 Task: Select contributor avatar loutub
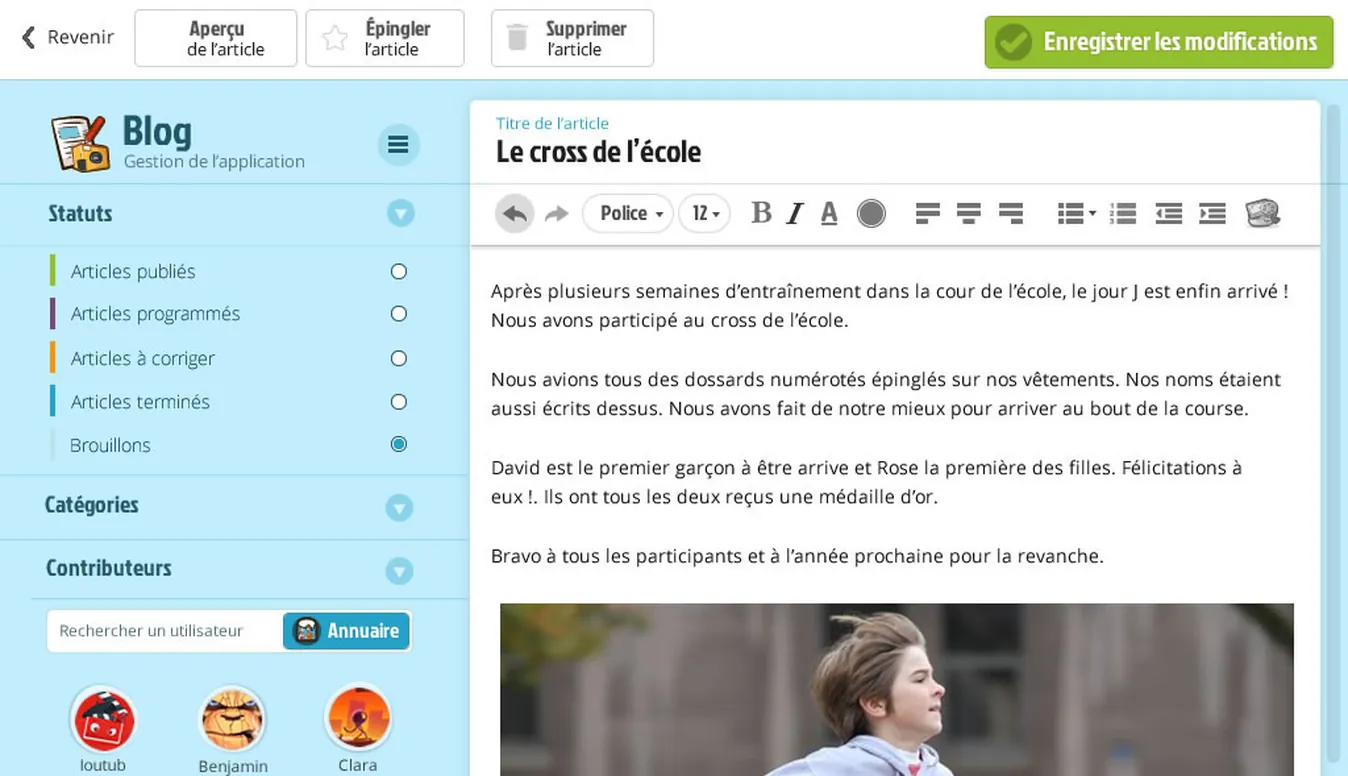(102, 720)
